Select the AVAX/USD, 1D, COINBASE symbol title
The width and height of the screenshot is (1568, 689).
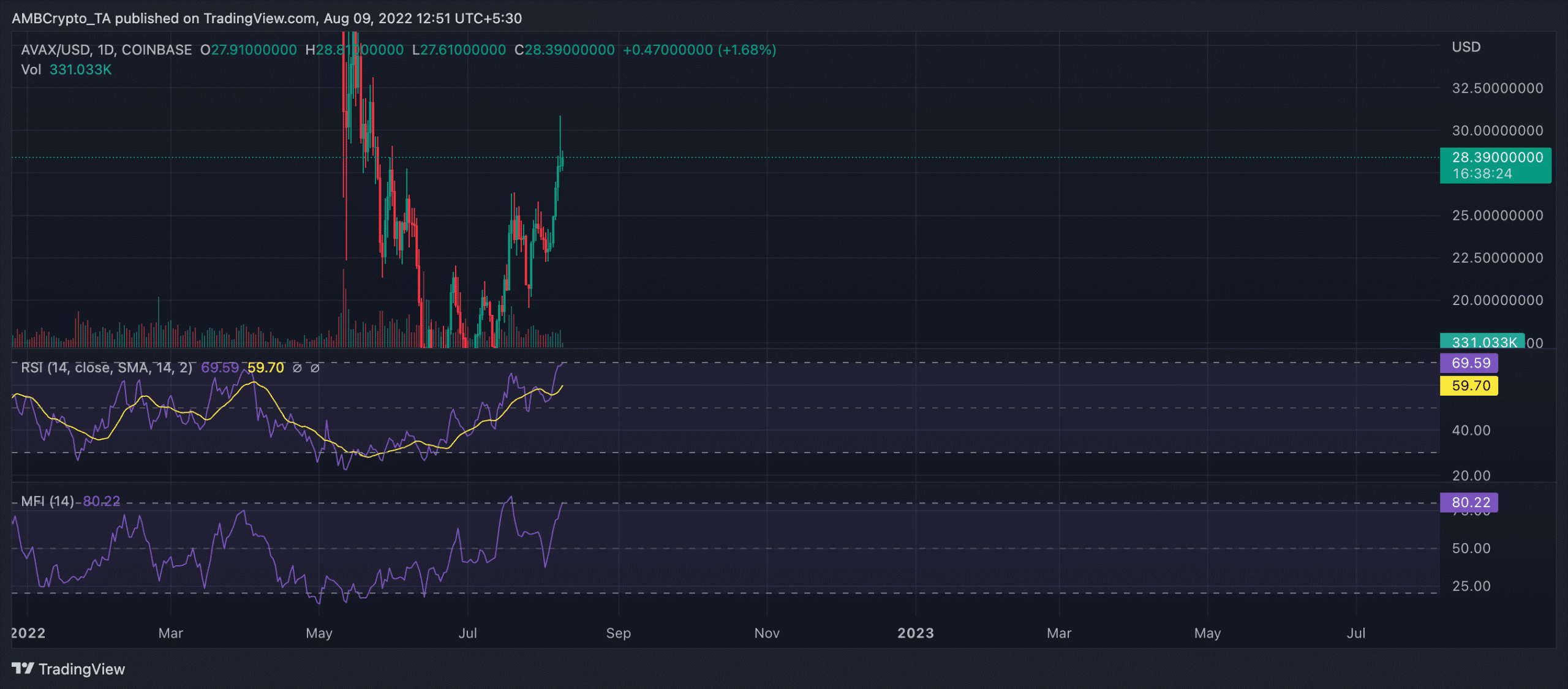(106, 50)
